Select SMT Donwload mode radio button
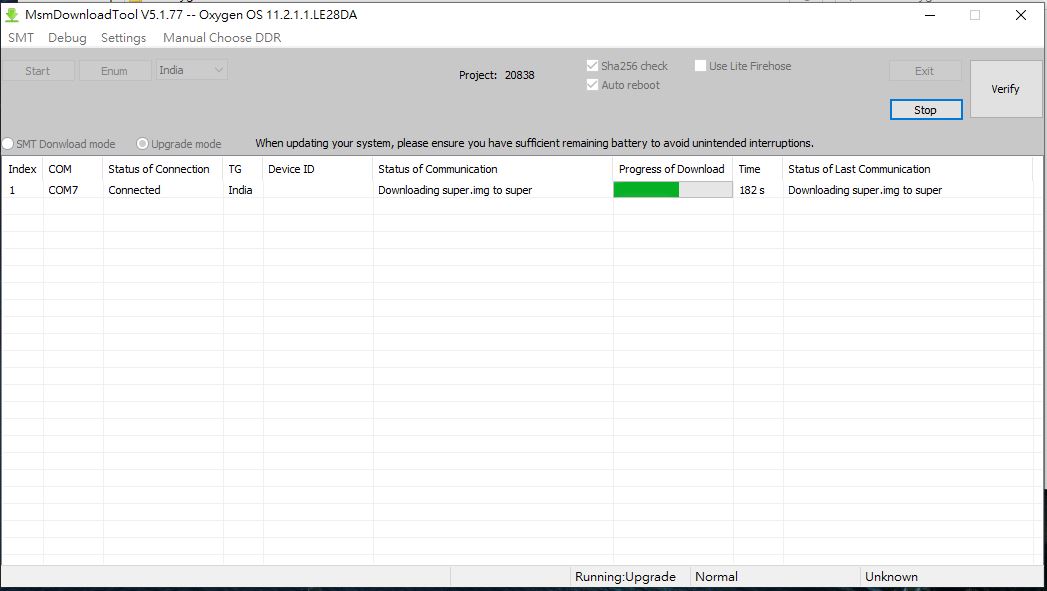Image resolution: width=1047 pixels, height=591 pixels. 8,144
